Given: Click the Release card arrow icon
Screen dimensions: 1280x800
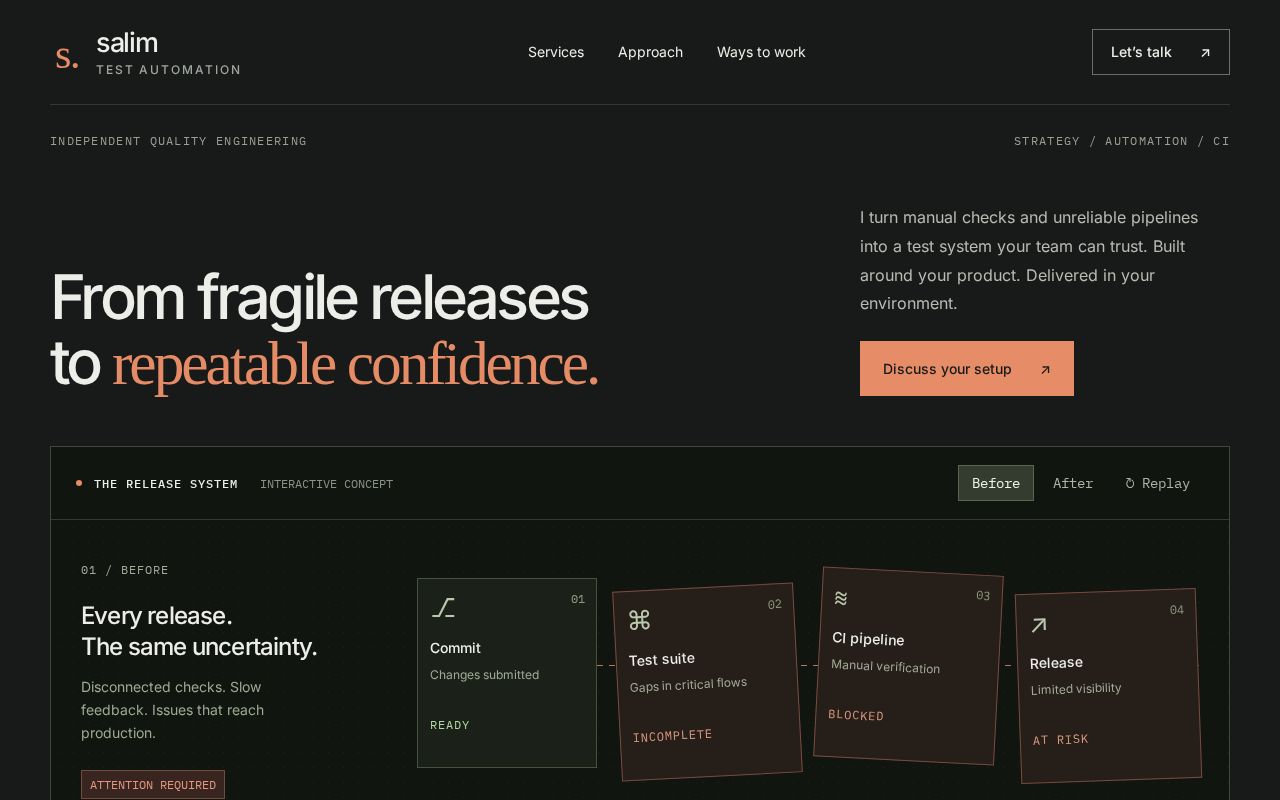Looking at the screenshot, I should (x=1039, y=625).
